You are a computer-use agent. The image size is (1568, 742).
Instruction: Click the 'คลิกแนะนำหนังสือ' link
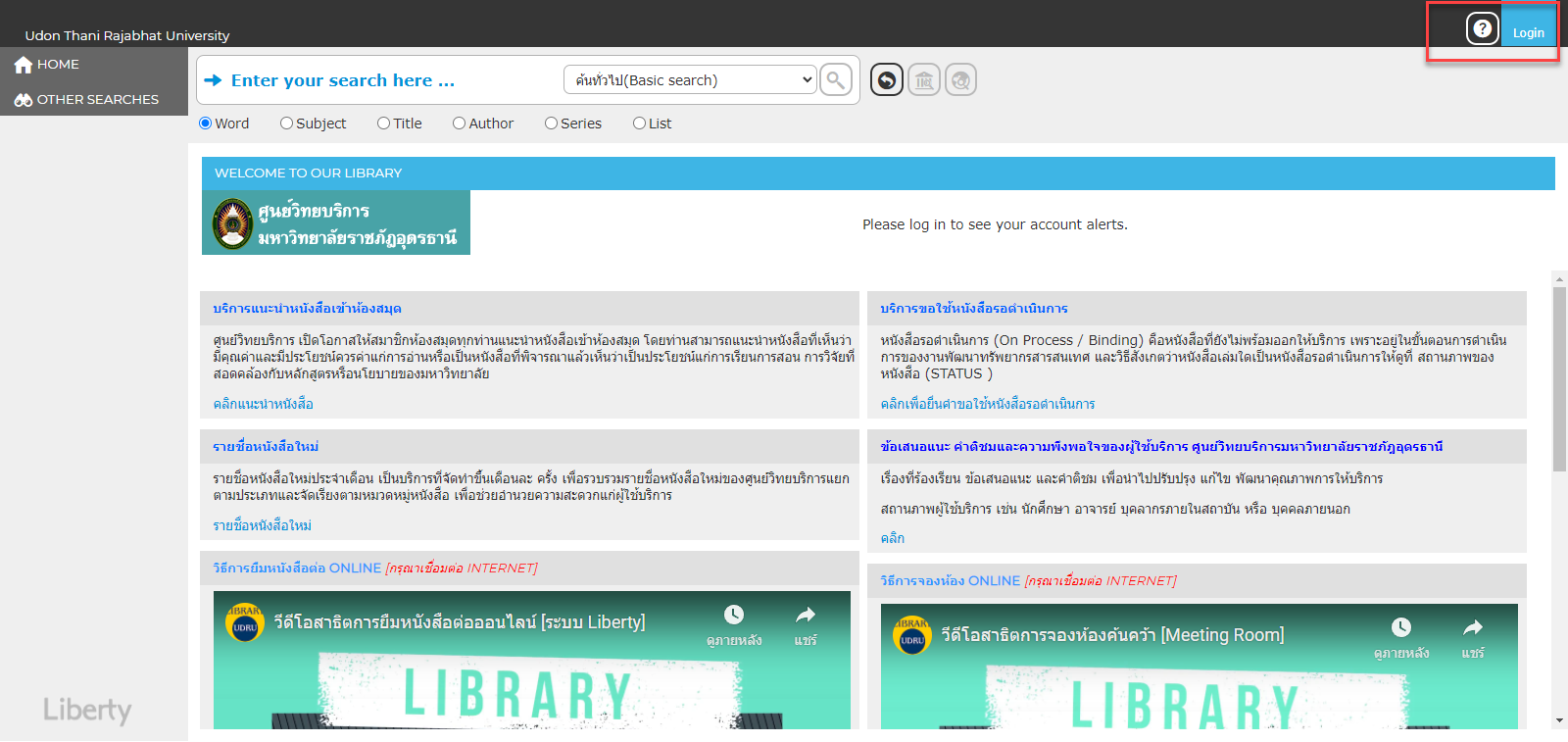click(264, 404)
